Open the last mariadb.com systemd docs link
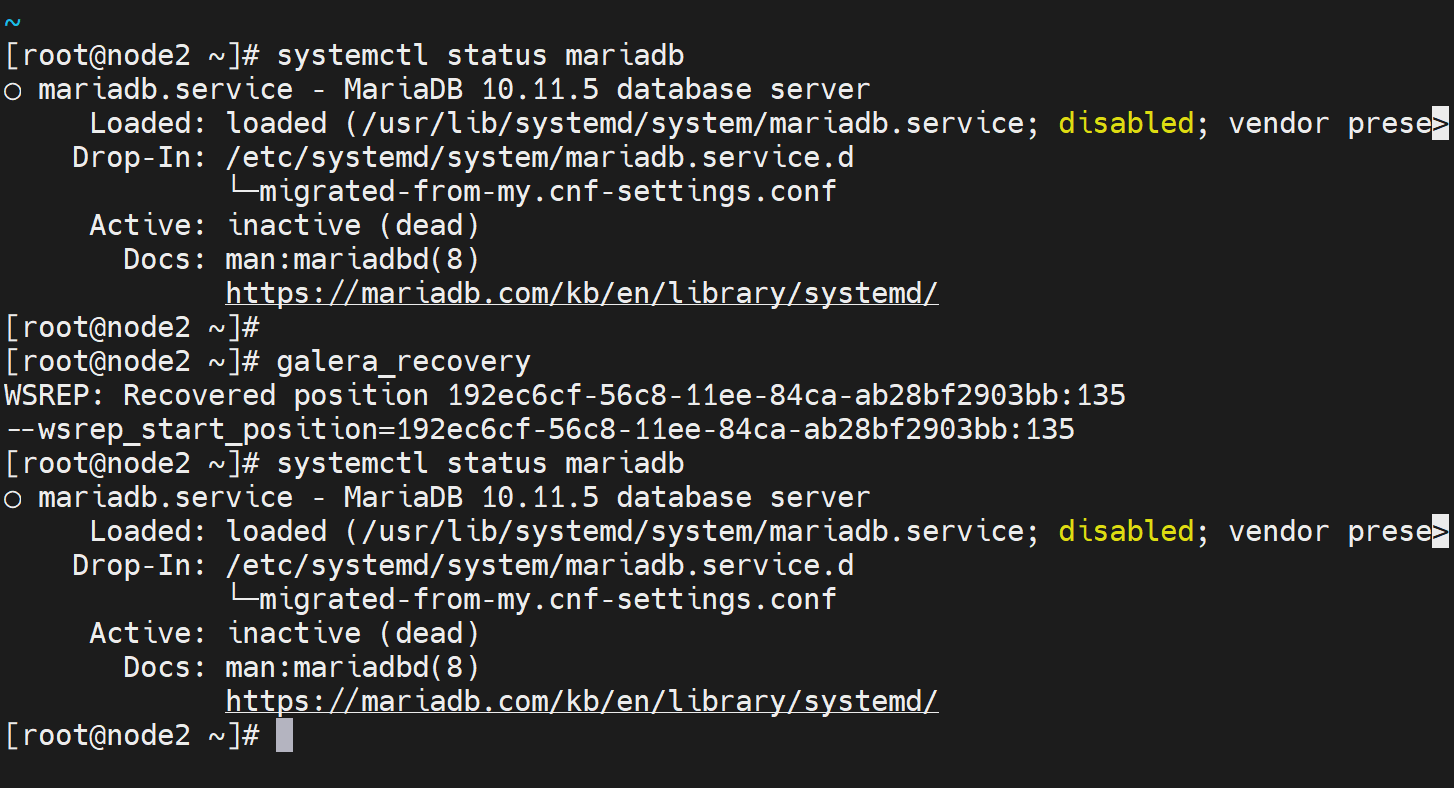Image resolution: width=1454 pixels, height=788 pixels. coord(582,702)
